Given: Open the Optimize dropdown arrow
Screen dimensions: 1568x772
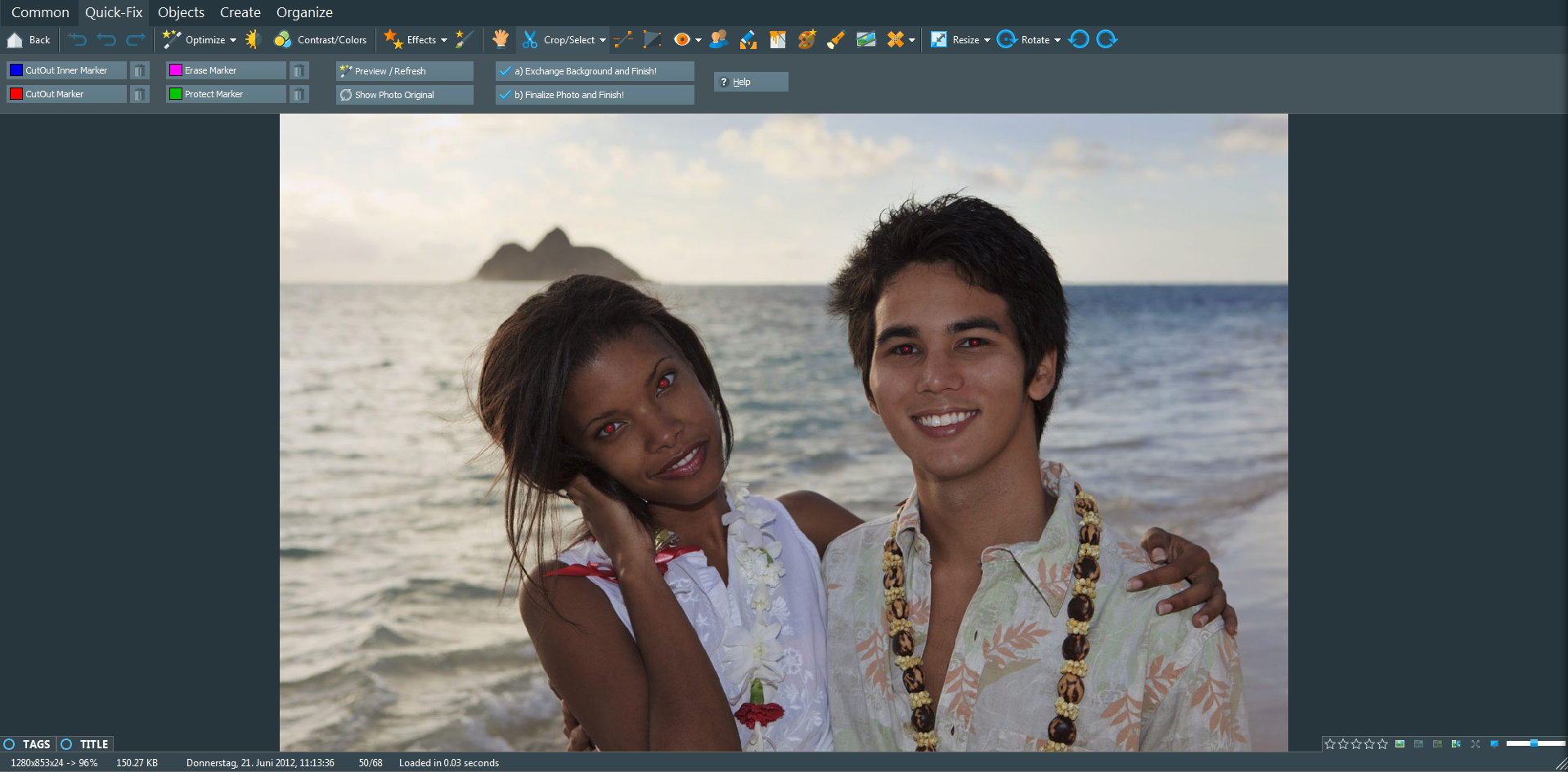Looking at the screenshot, I should (233, 40).
